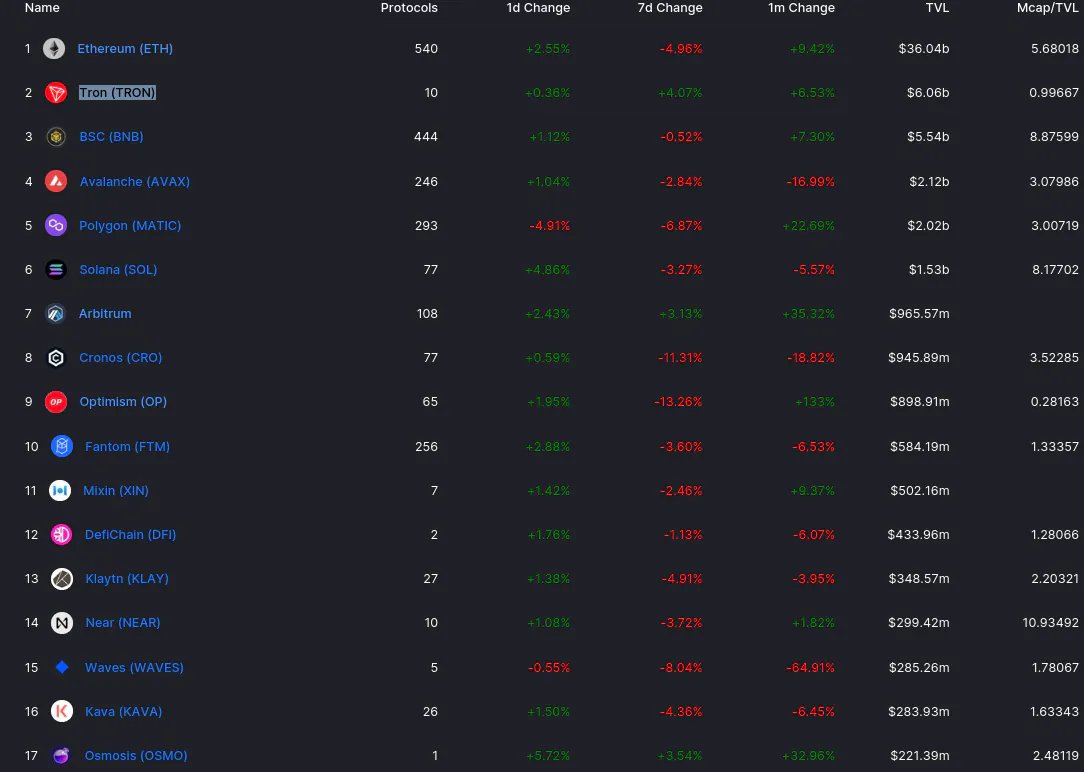Open the Optimism (OP) chain link
The image size is (1084, 772).
coord(123,402)
